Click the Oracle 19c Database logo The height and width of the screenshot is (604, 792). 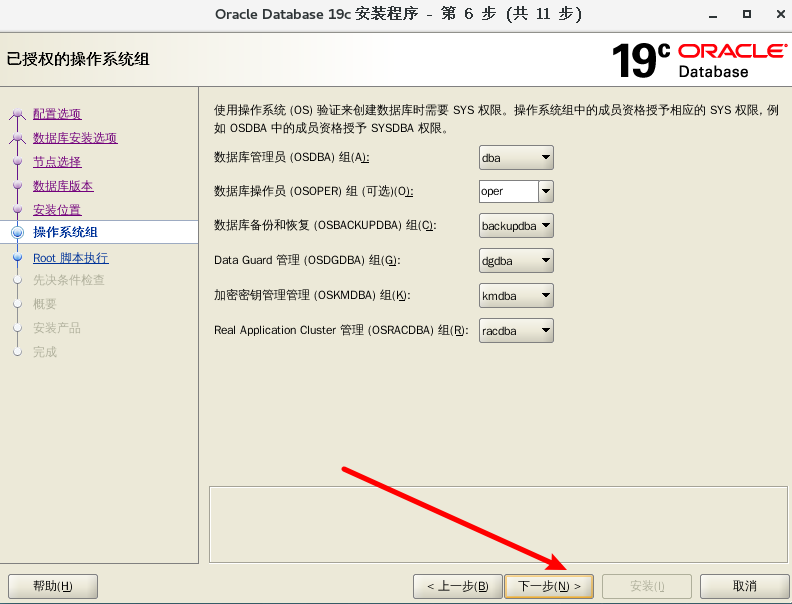tap(698, 60)
